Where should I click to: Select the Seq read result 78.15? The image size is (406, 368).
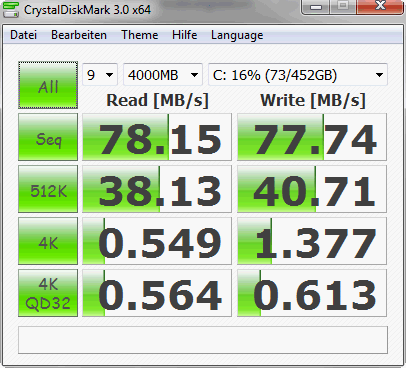click(157, 137)
